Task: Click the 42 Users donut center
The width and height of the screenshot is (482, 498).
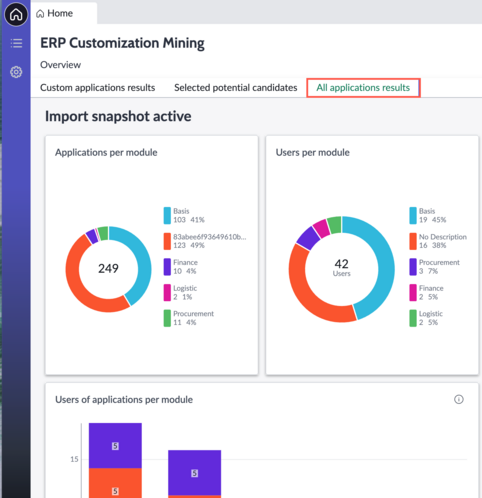Action: (342, 268)
